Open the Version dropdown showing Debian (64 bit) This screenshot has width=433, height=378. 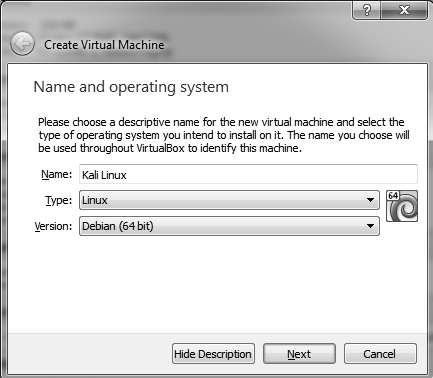(x=229, y=226)
